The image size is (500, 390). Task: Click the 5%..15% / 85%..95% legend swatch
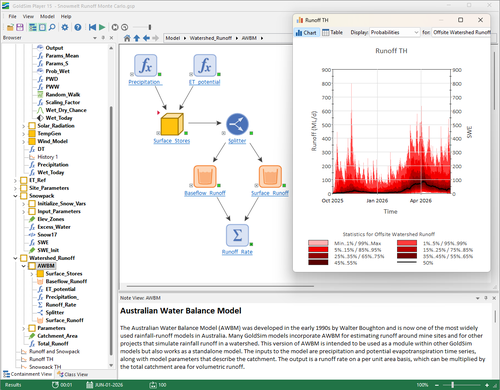pyautogui.click(x=318, y=250)
